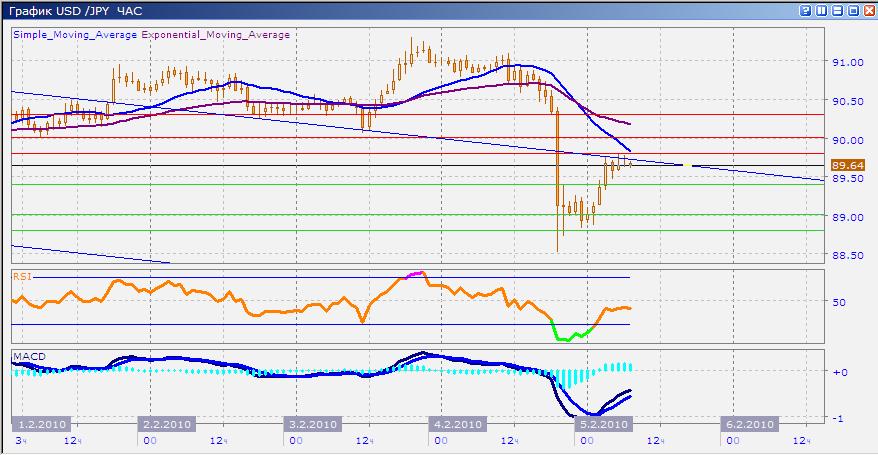Image resolution: width=878 pixels, height=455 pixels.
Task: Click the Simple_Moving_Average indicator label
Action: tap(76, 35)
